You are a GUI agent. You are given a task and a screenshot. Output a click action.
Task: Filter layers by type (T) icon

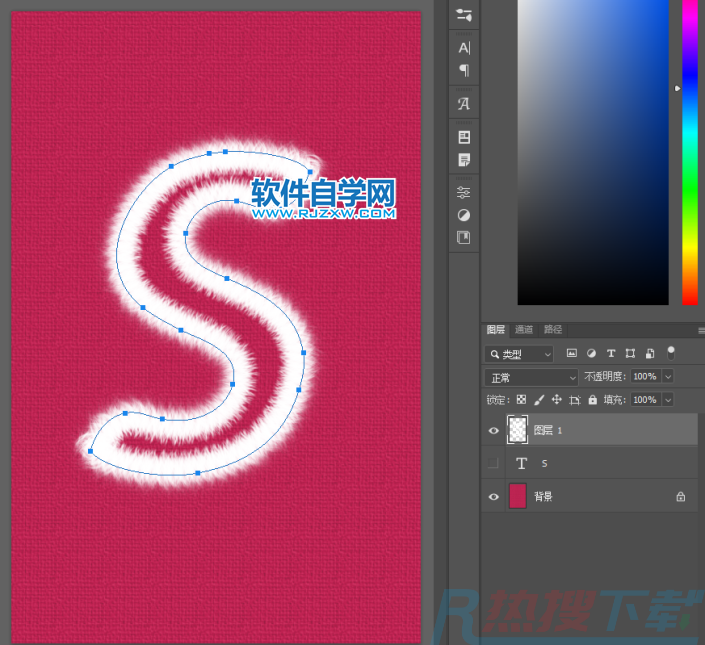pos(611,353)
